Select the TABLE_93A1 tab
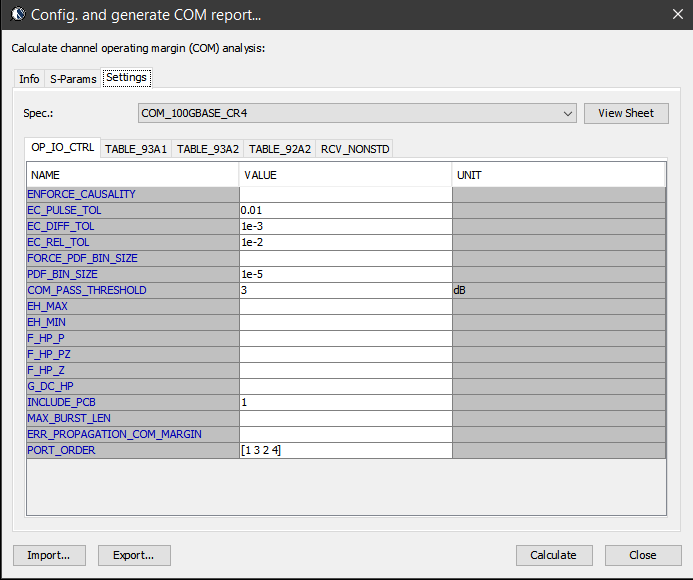 click(136, 149)
